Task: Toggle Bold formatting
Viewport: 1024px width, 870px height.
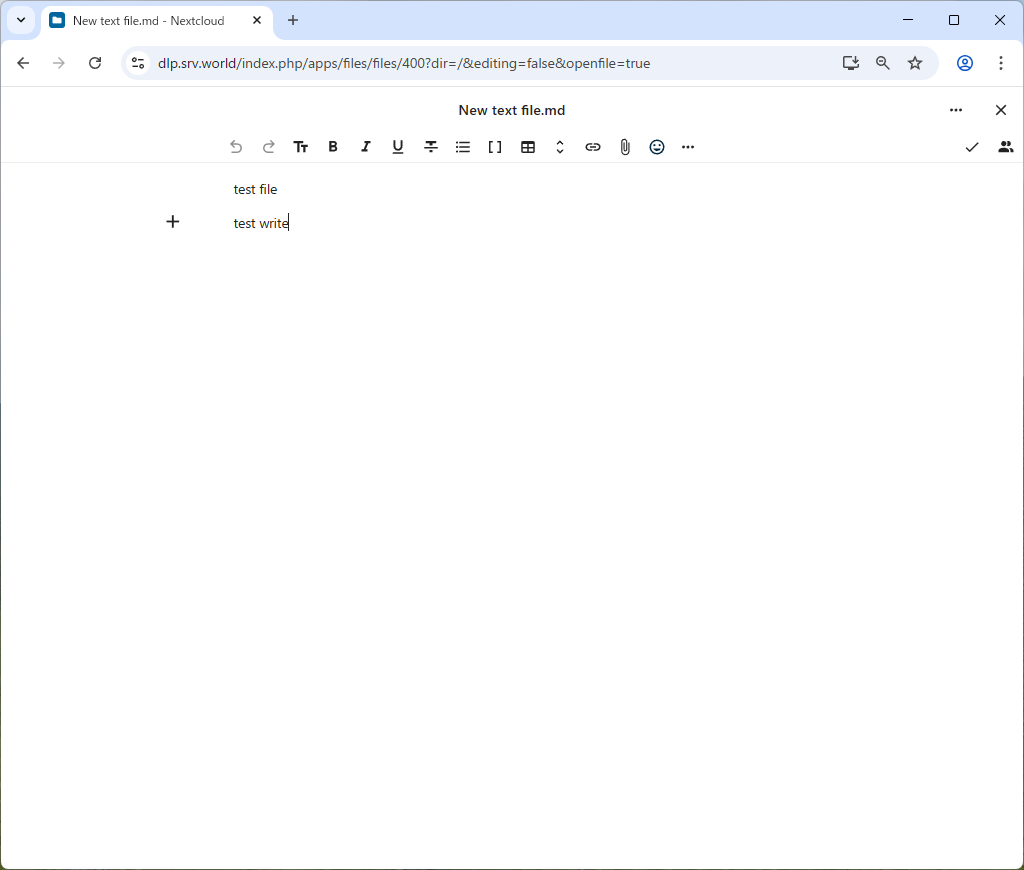Action: [x=333, y=147]
